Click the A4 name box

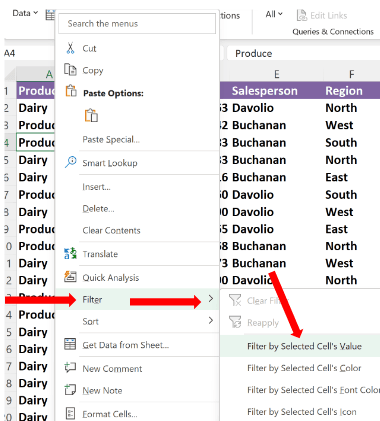click(x=29, y=53)
